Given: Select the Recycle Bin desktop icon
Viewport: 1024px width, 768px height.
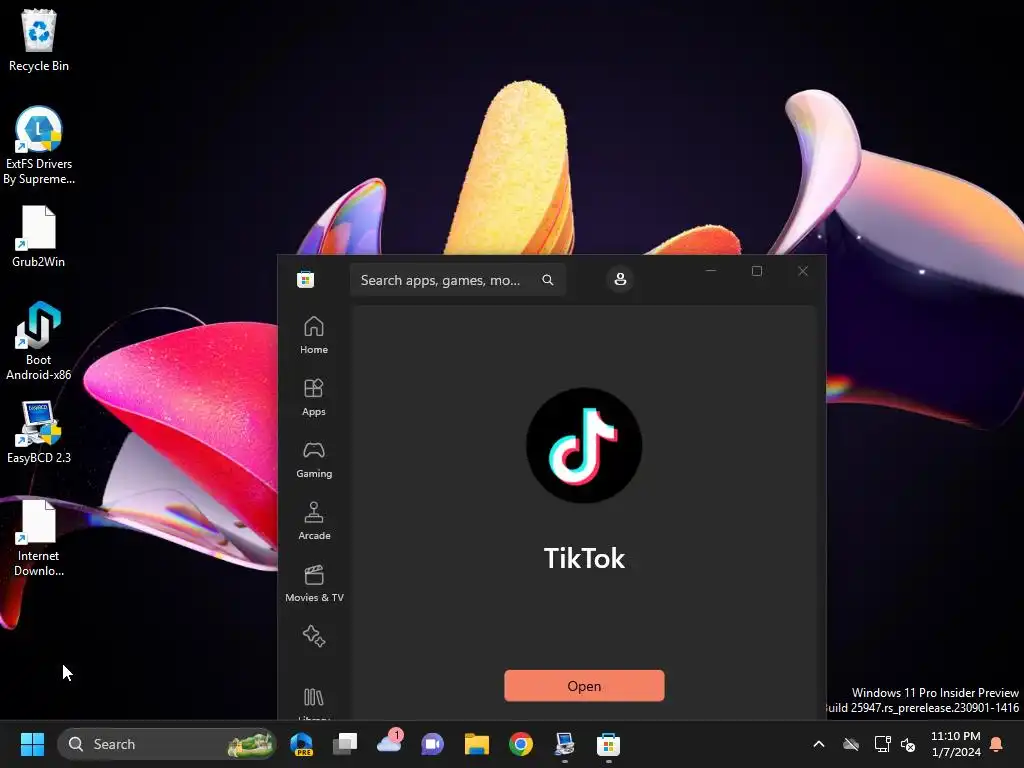Looking at the screenshot, I should 39,40.
